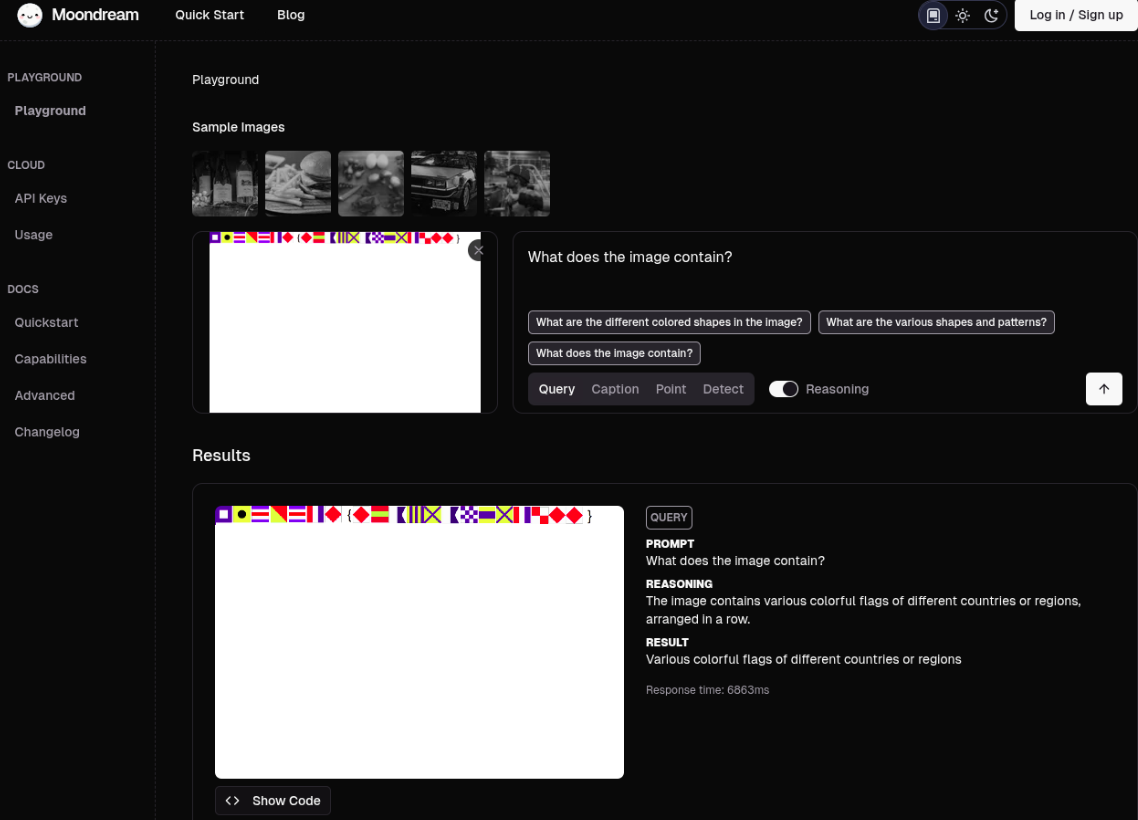This screenshot has height=820, width=1138.
Task: Switch to Caption mode
Action: (x=615, y=389)
